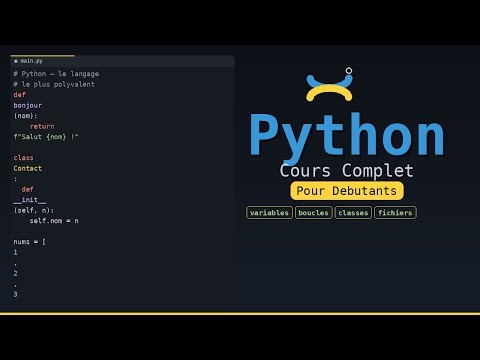Click the 'nums = [' line
The height and width of the screenshot is (360, 480).
[30, 242]
